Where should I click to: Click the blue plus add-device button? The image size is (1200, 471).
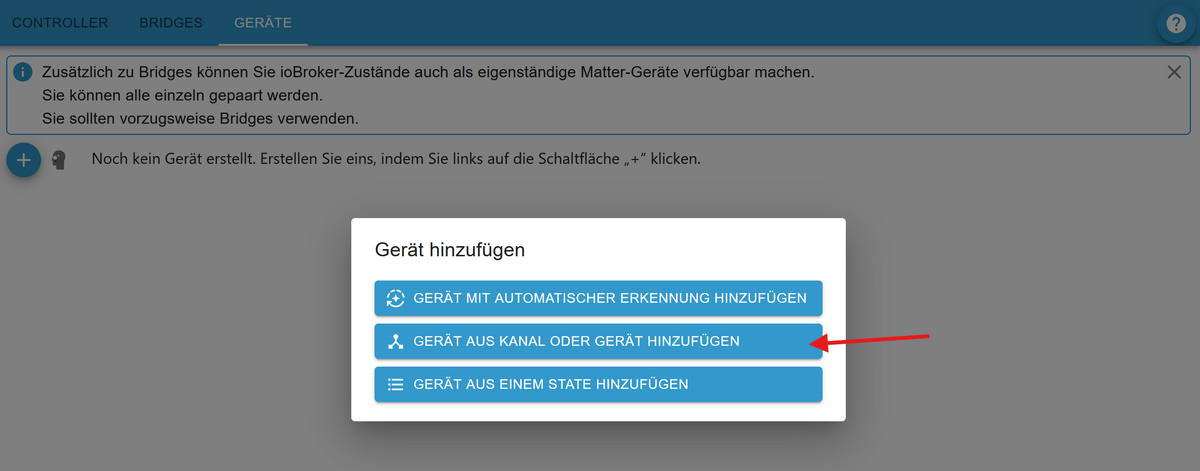point(24,159)
